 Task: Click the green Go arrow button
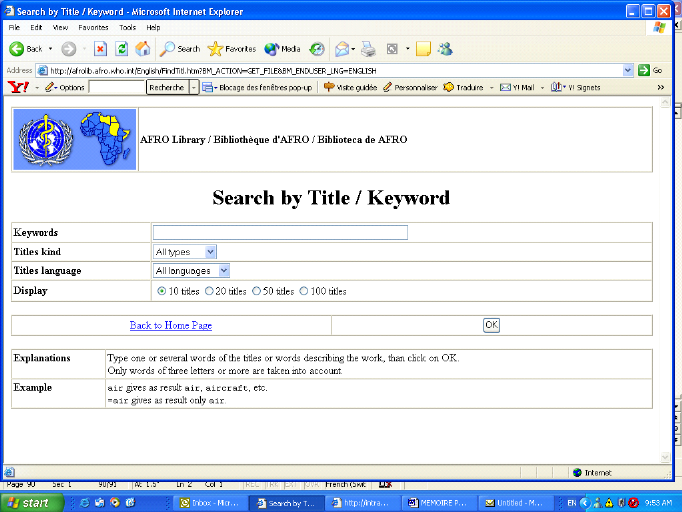644,70
